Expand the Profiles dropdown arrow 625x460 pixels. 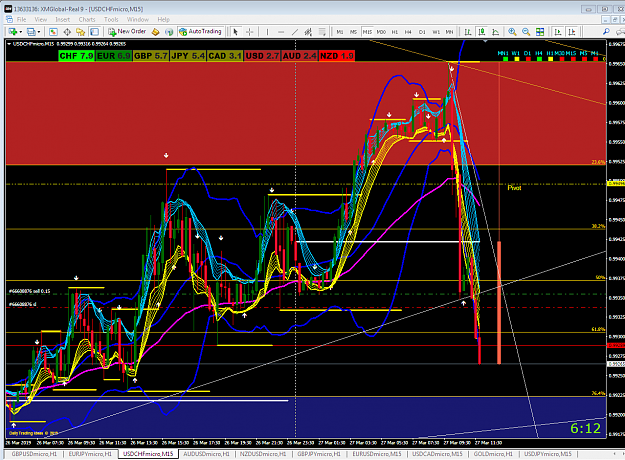[39, 32]
